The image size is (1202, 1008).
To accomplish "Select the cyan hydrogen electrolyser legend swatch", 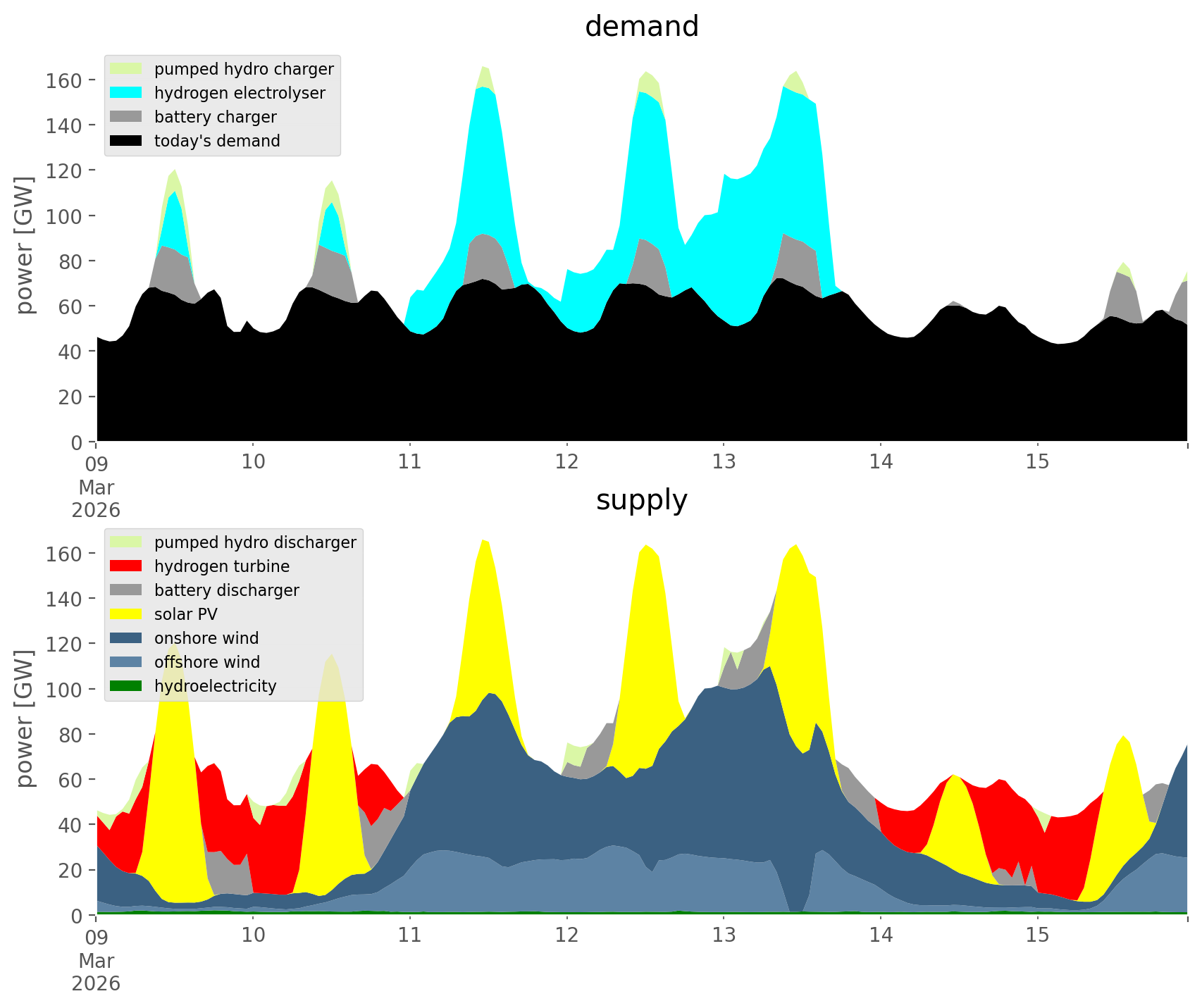I will [126, 93].
